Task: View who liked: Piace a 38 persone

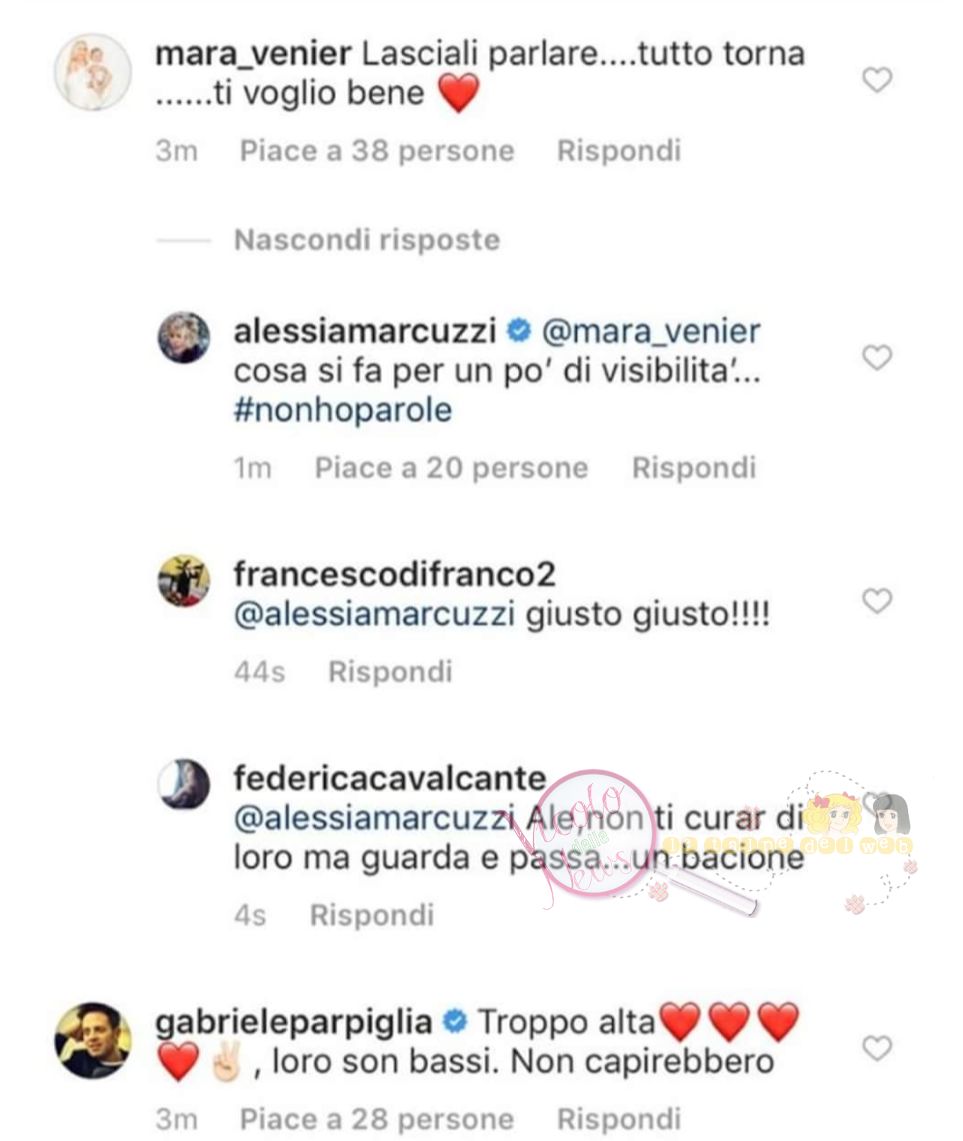Action: click(x=377, y=151)
